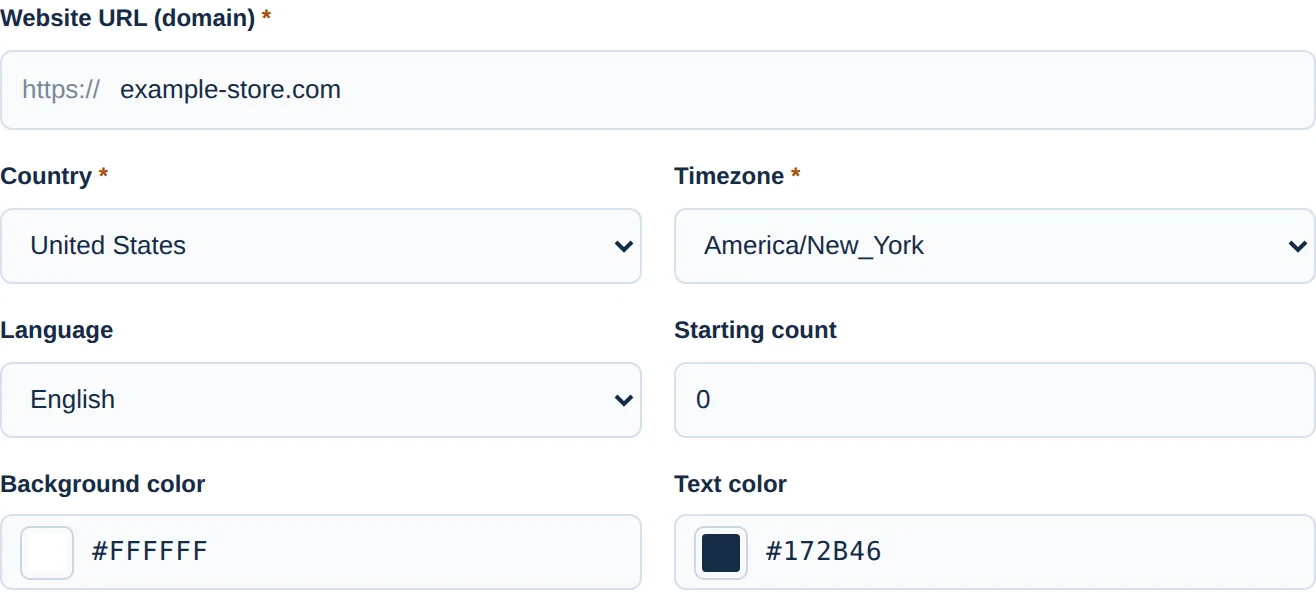Open the Country dropdown showing United States
Viewport: 1316px width, 592px height.
[321, 246]
